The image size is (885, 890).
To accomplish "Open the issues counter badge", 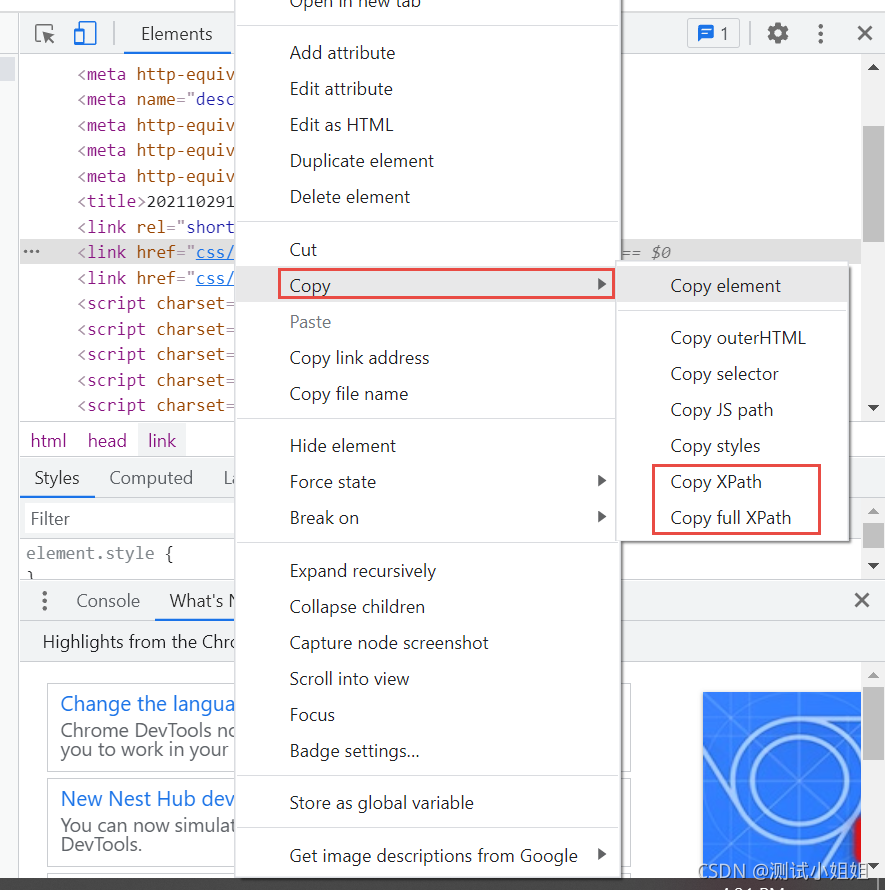I will click(713, 33).
